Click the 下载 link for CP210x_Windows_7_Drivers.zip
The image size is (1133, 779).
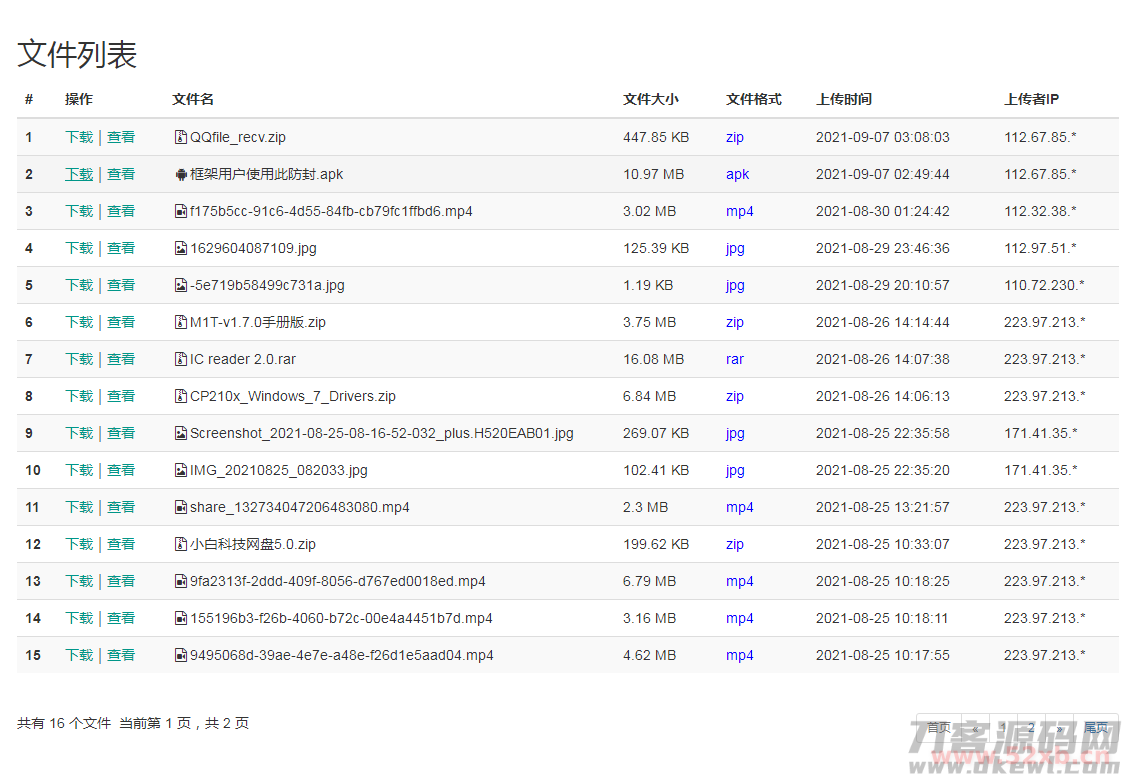(78, 395)
